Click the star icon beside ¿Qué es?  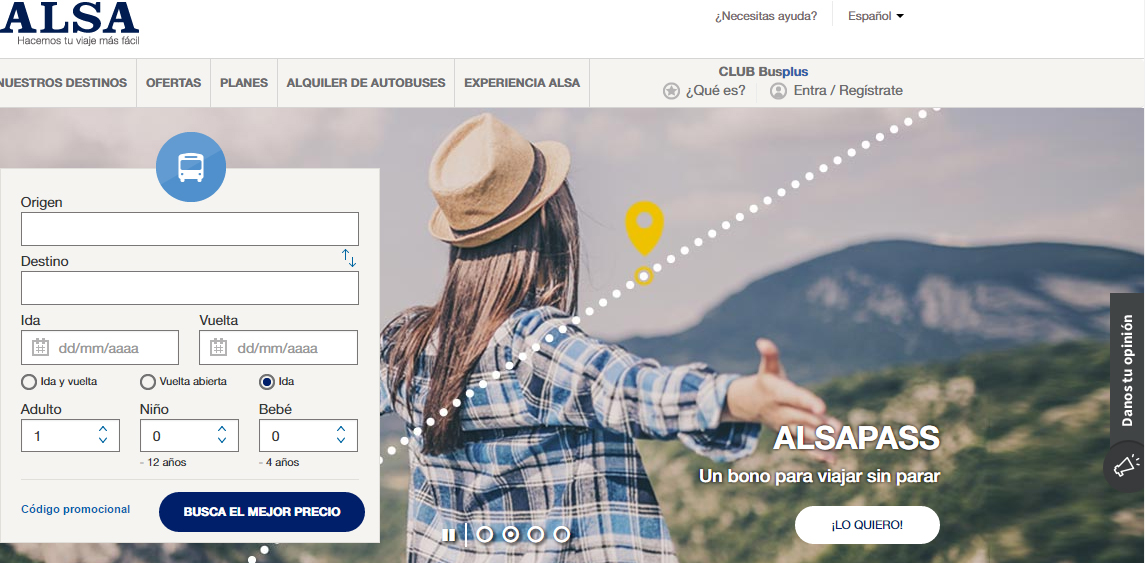[x=671, y=91]
